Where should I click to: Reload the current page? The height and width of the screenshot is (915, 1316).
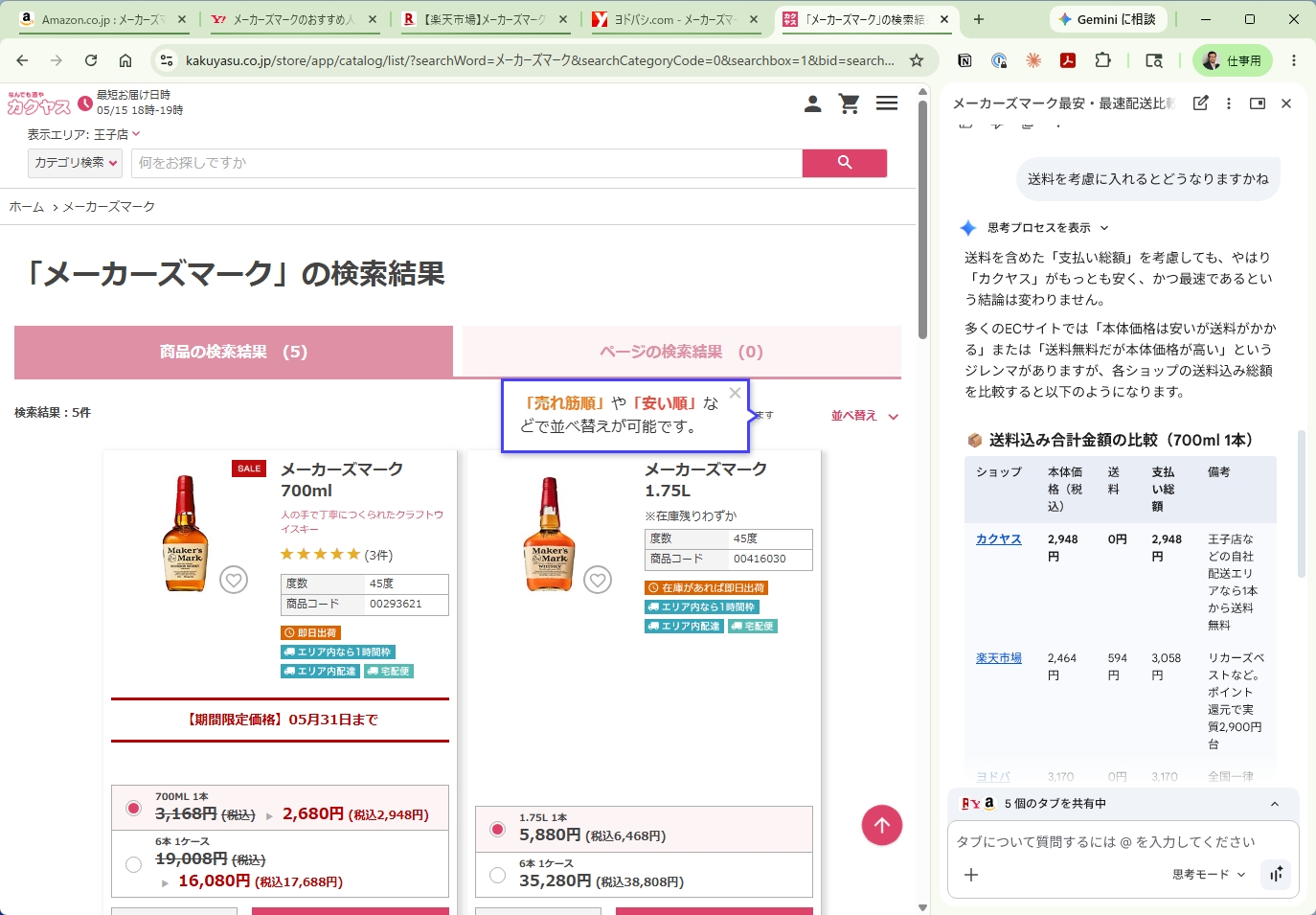(91, 60)
